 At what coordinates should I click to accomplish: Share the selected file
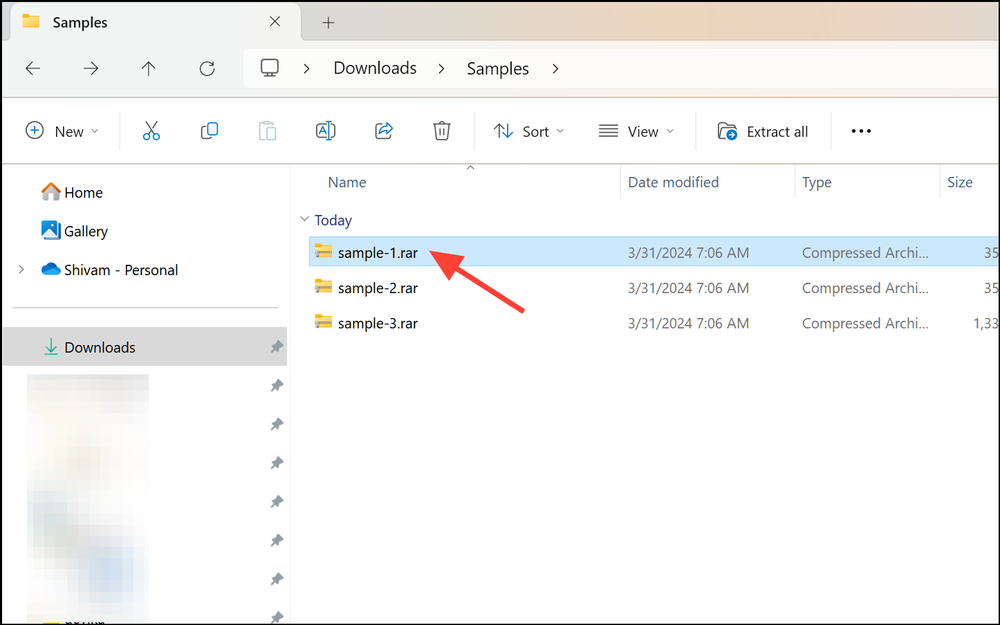[383, 130]
